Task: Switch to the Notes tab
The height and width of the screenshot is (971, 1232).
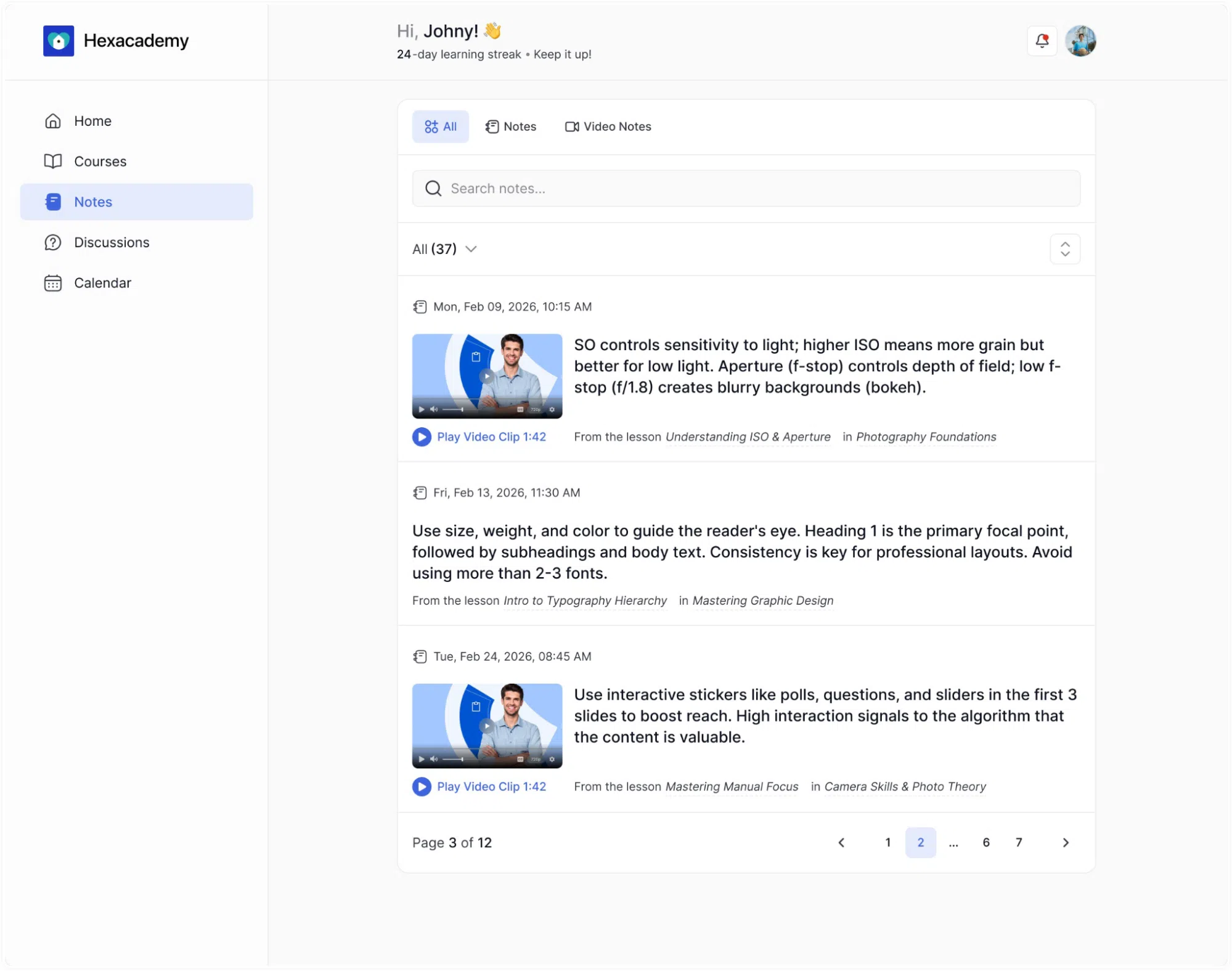Action: point(511,126)
